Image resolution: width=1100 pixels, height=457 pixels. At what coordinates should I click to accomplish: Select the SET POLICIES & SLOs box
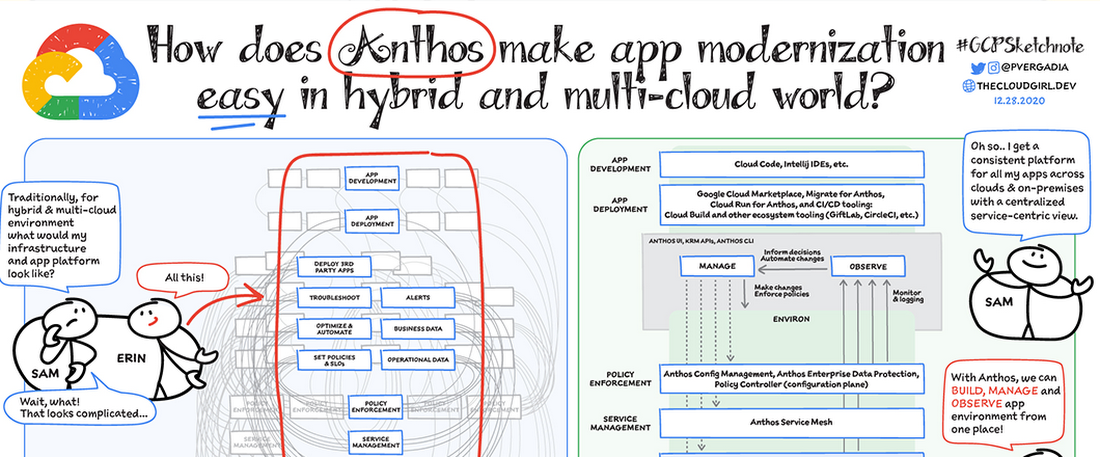pos(334,360)
